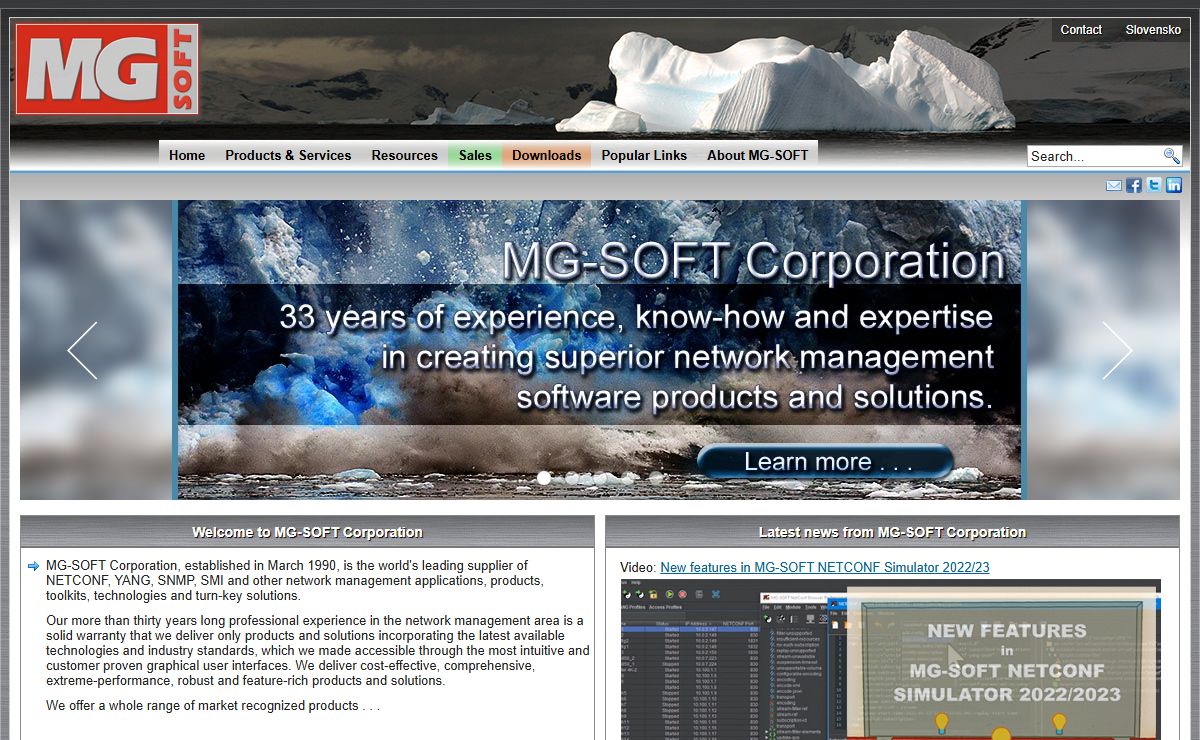Show previous slide with left arrow
This screenshot has width=1200, height=740.
(x=82, y=350)
